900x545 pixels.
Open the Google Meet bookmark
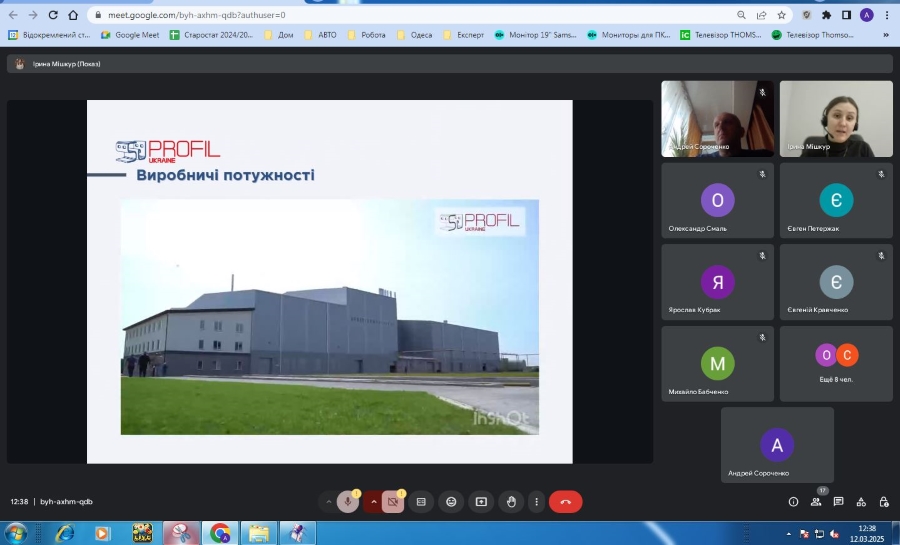129,34
